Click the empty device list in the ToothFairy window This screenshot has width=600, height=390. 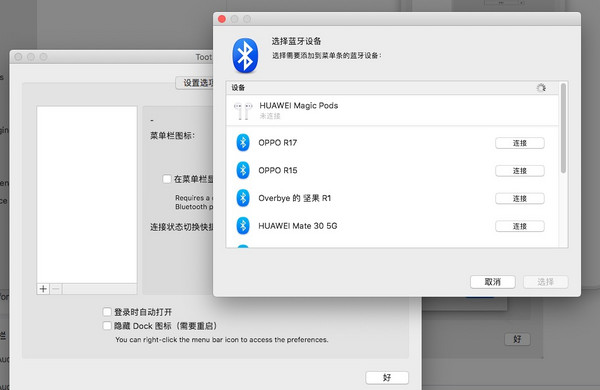(87, 195)
